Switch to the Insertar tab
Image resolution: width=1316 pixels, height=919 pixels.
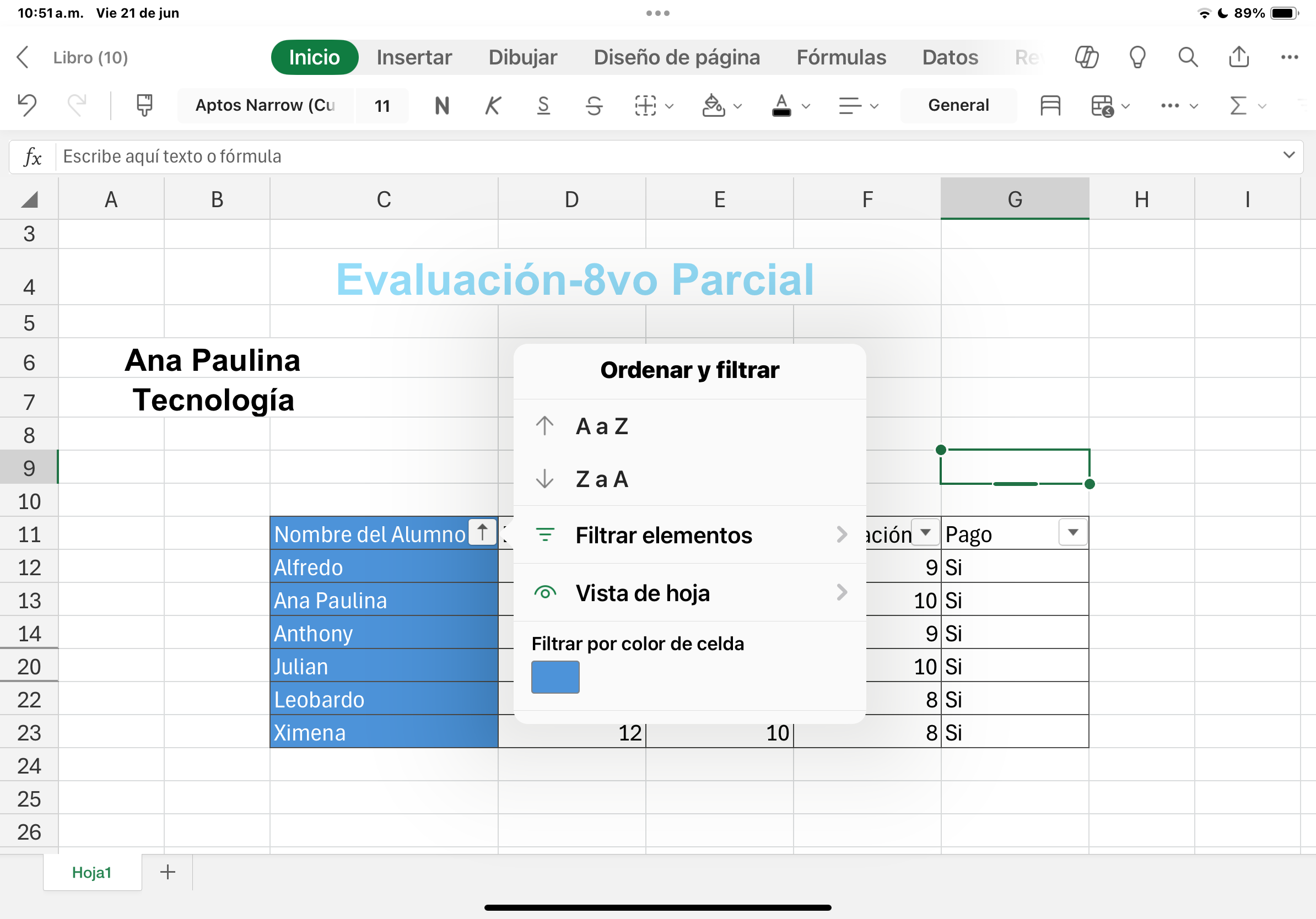[x=414, y=57]
